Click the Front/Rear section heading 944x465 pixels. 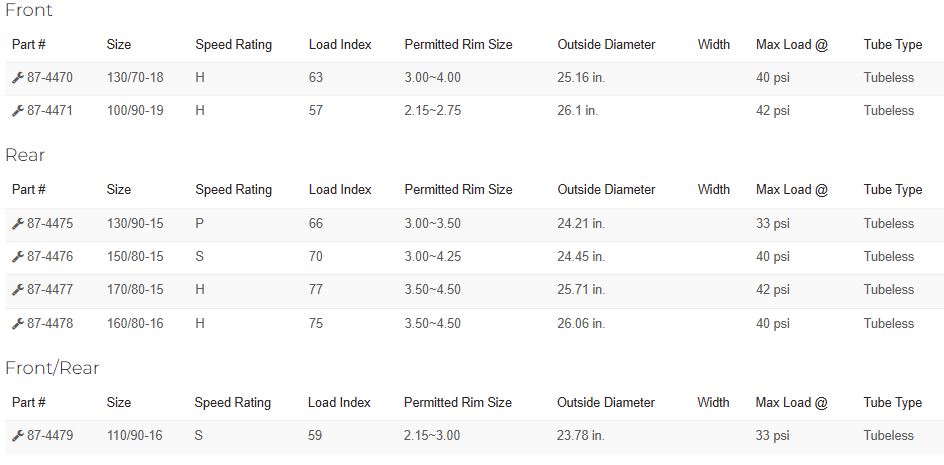(x=52, y=368)
